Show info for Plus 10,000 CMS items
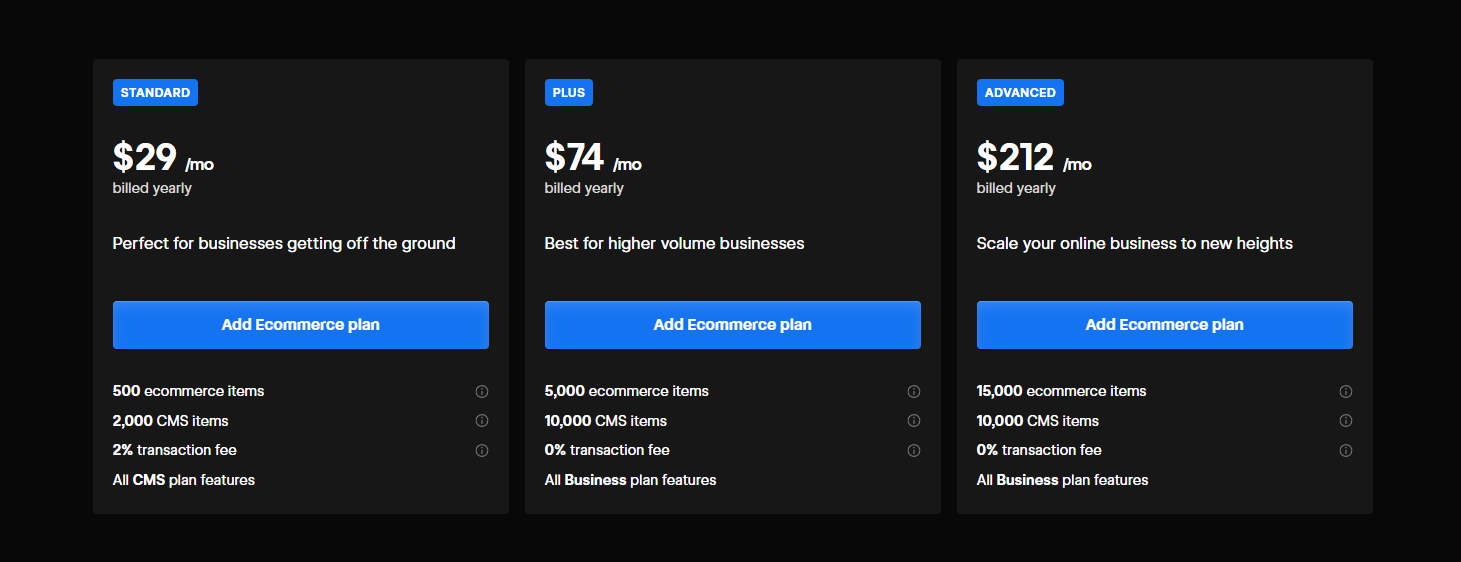 914,421
